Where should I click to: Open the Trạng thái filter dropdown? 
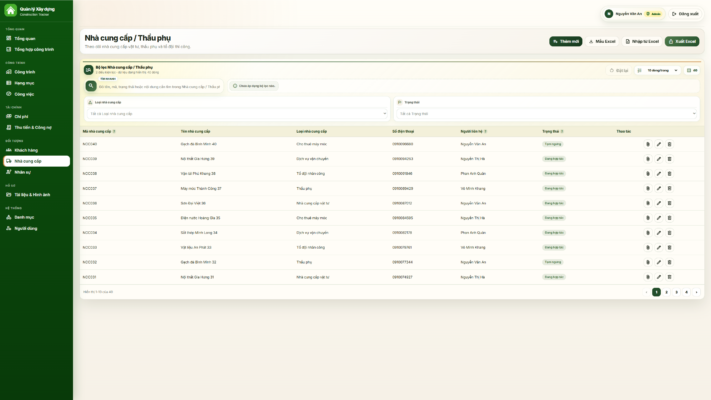click(546, 114)
